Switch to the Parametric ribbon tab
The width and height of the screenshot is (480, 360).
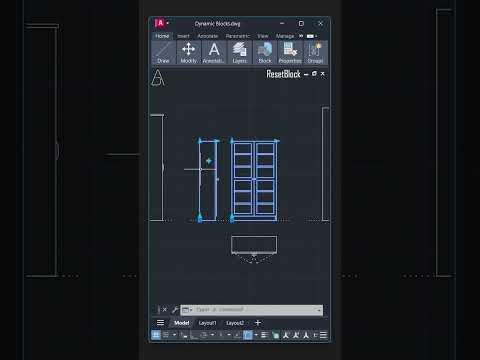(x=238, y=36)
